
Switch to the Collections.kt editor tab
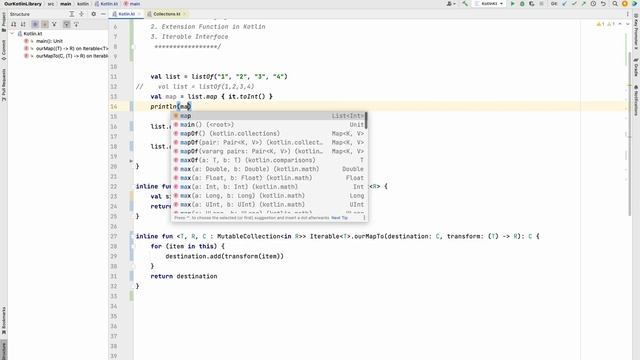click(167, 14)
